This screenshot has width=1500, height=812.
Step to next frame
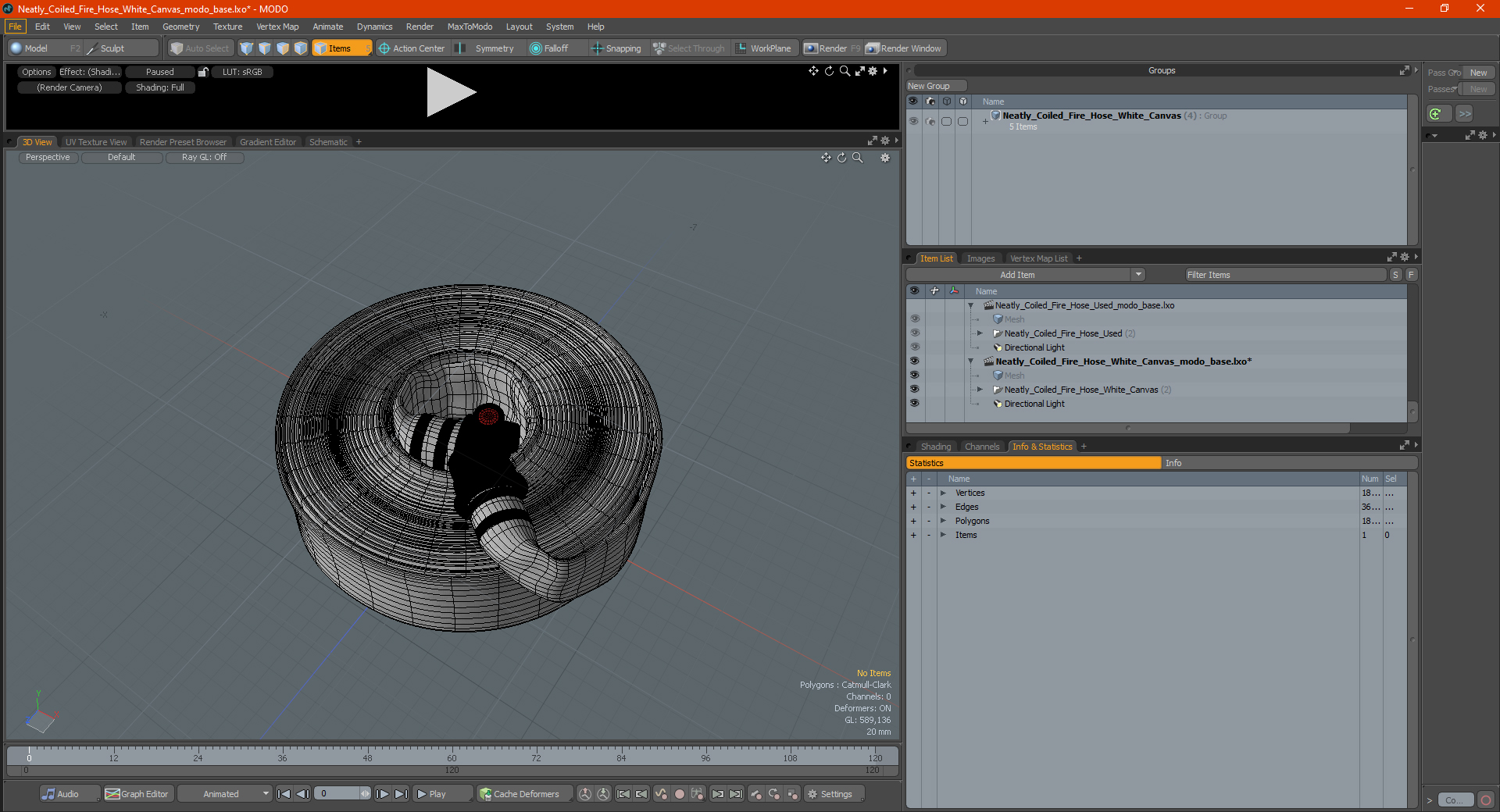(x=382, y=794)
